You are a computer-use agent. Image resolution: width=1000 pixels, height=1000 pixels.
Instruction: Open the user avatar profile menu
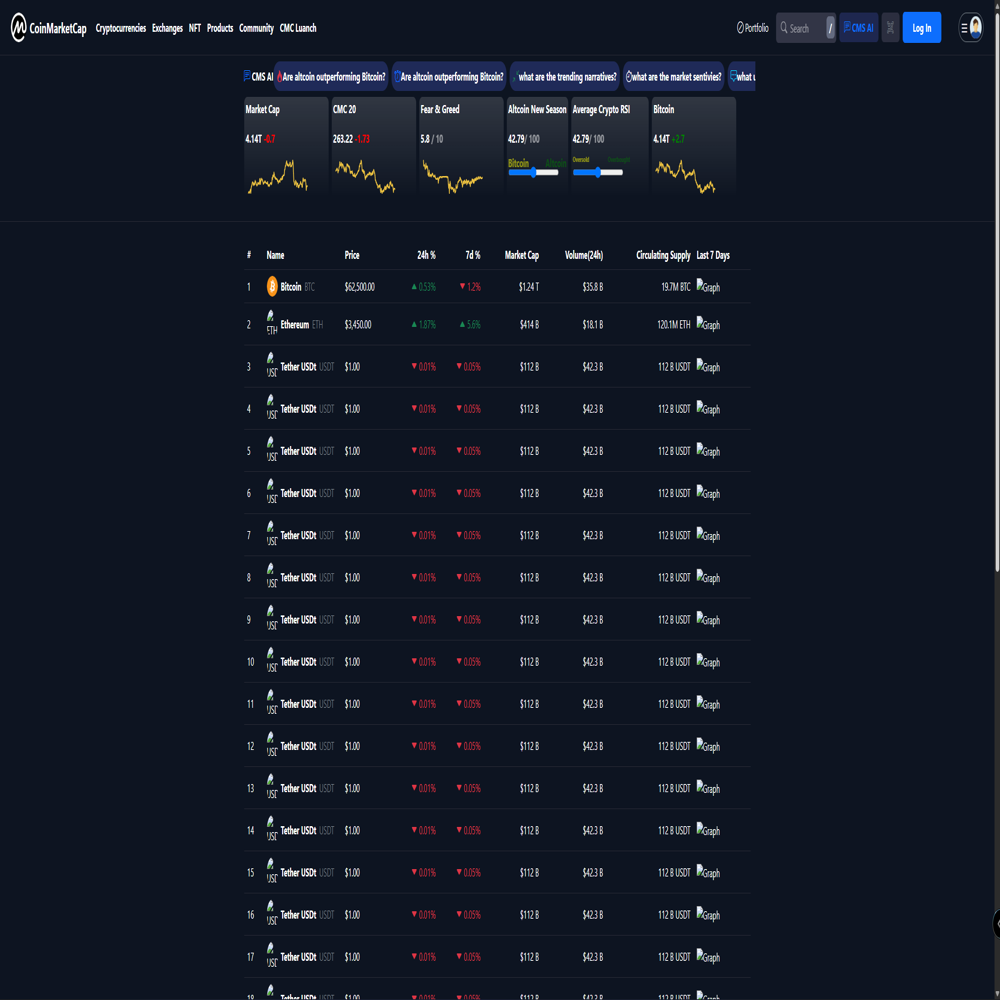tap(975, 28)
